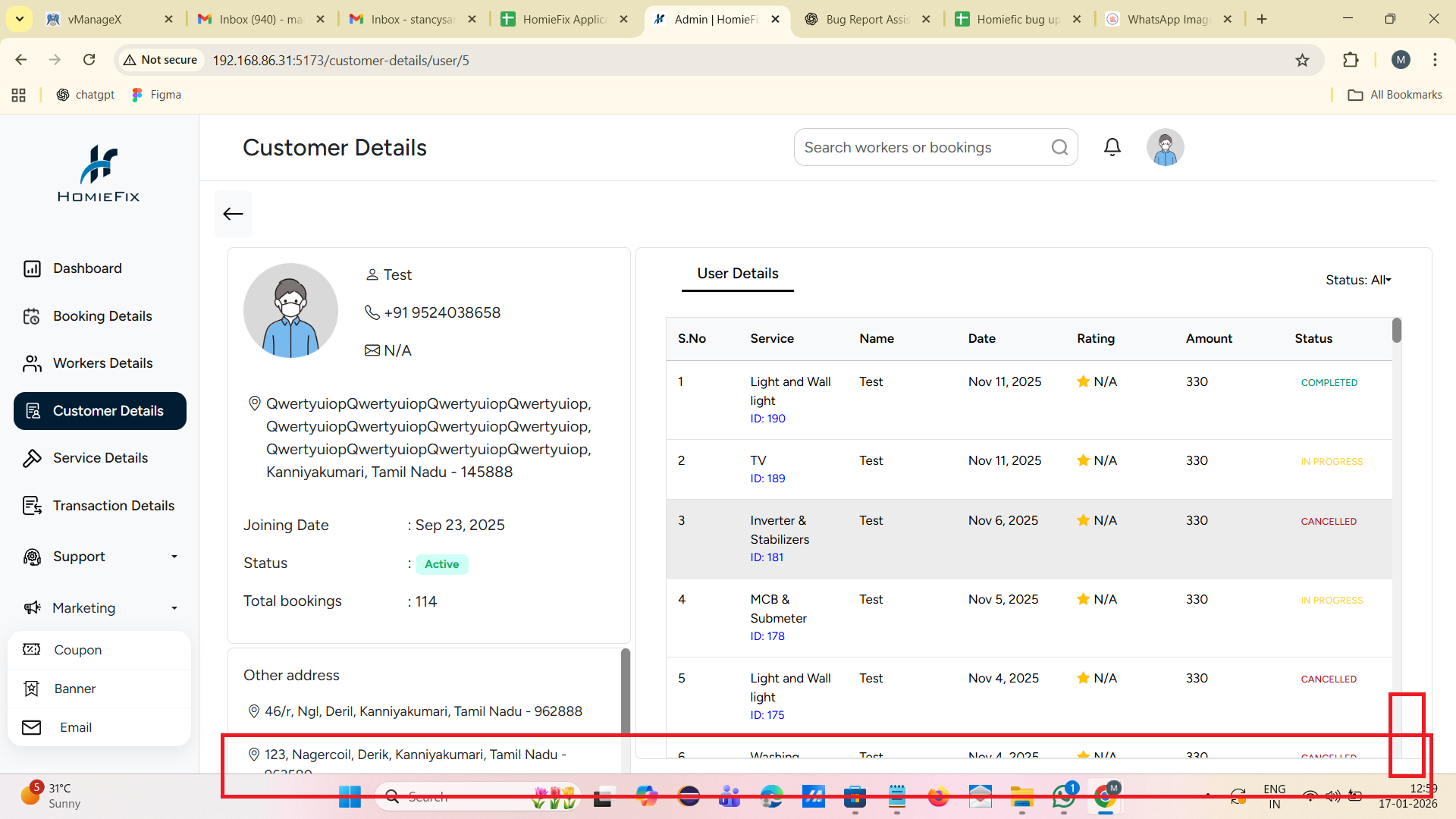Viewport: 1456px width, 819px height.
Task: Click the search magnifier icon
Action: (1059, 147)
